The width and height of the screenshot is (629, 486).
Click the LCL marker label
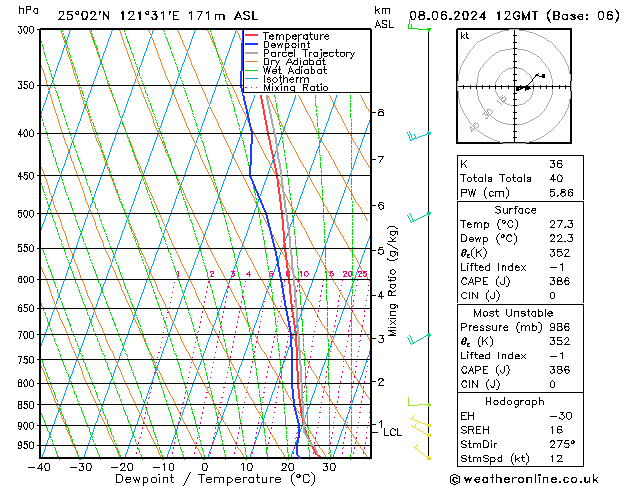point(393,433)
